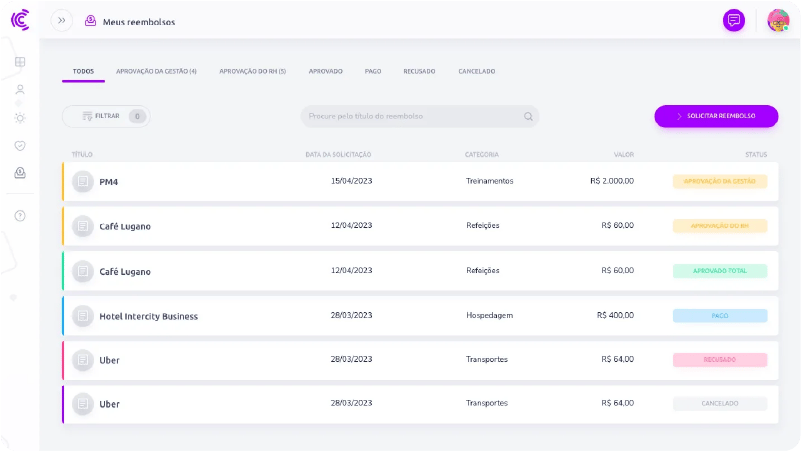Screen dimensions: 801x451
Task: Open the user avatar menu
Action: (778, 20)
